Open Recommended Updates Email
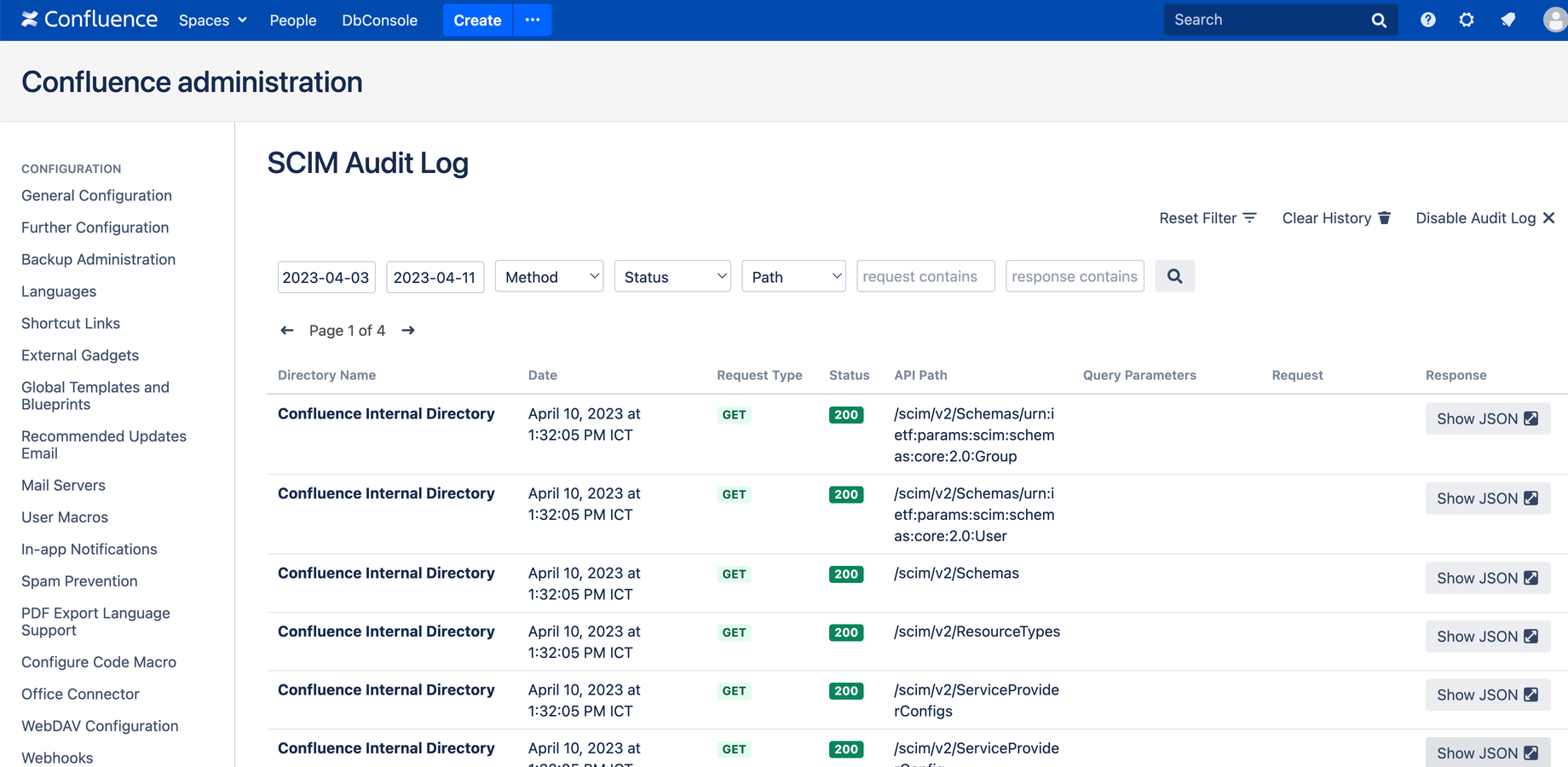The height and width of the screenshot is (767, 1568). pos(104,445)
